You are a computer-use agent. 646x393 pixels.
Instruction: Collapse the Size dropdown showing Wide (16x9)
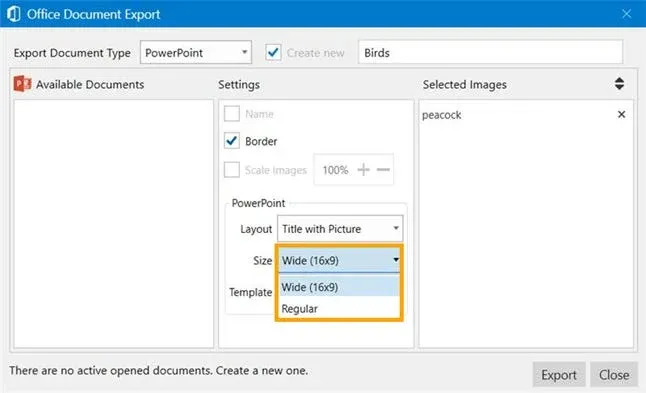coord(339,260)
